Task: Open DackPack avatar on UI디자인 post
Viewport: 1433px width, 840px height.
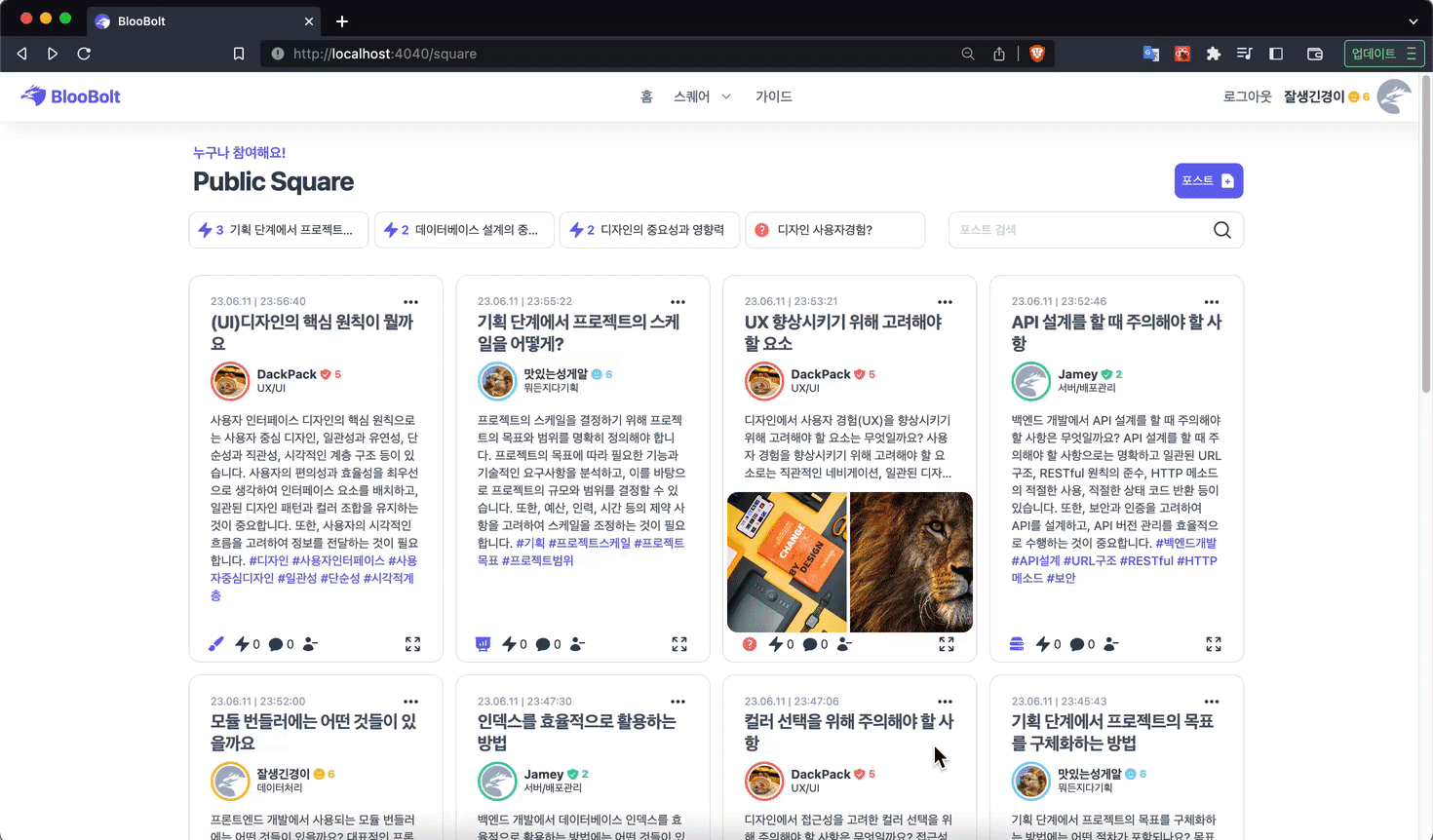Action: click(230, 381)
